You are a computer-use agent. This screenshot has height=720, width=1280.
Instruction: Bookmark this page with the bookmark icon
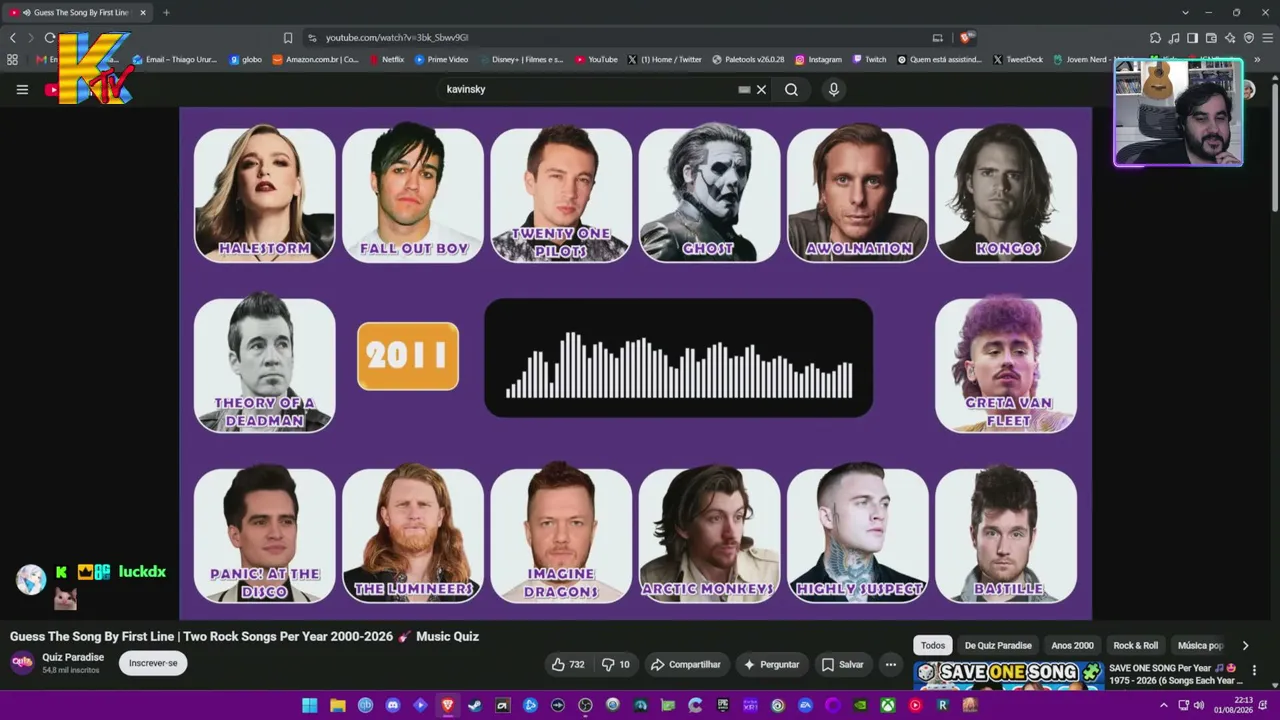click(x=288, y=38)
